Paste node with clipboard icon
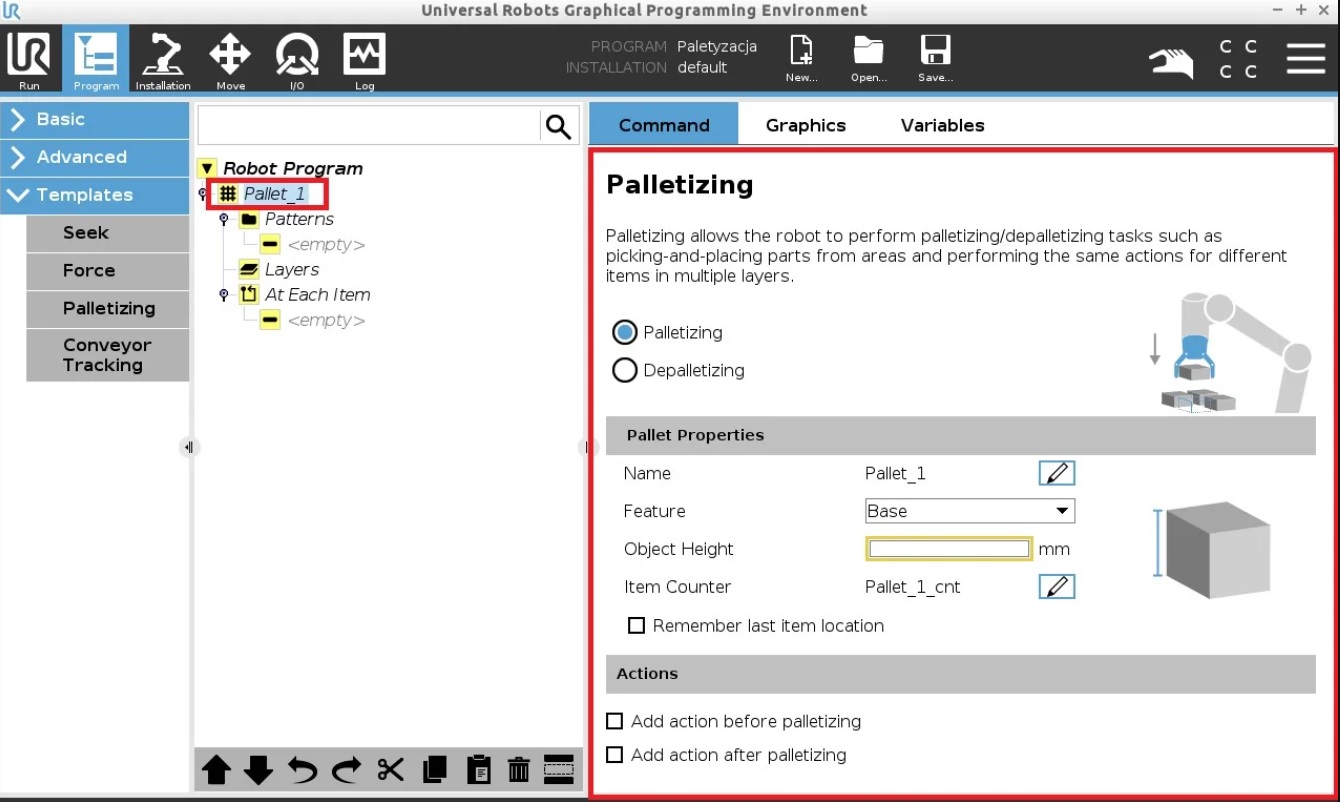Image resolution: width=1340 pixels, height=802 pixels. tap(478, 769)
